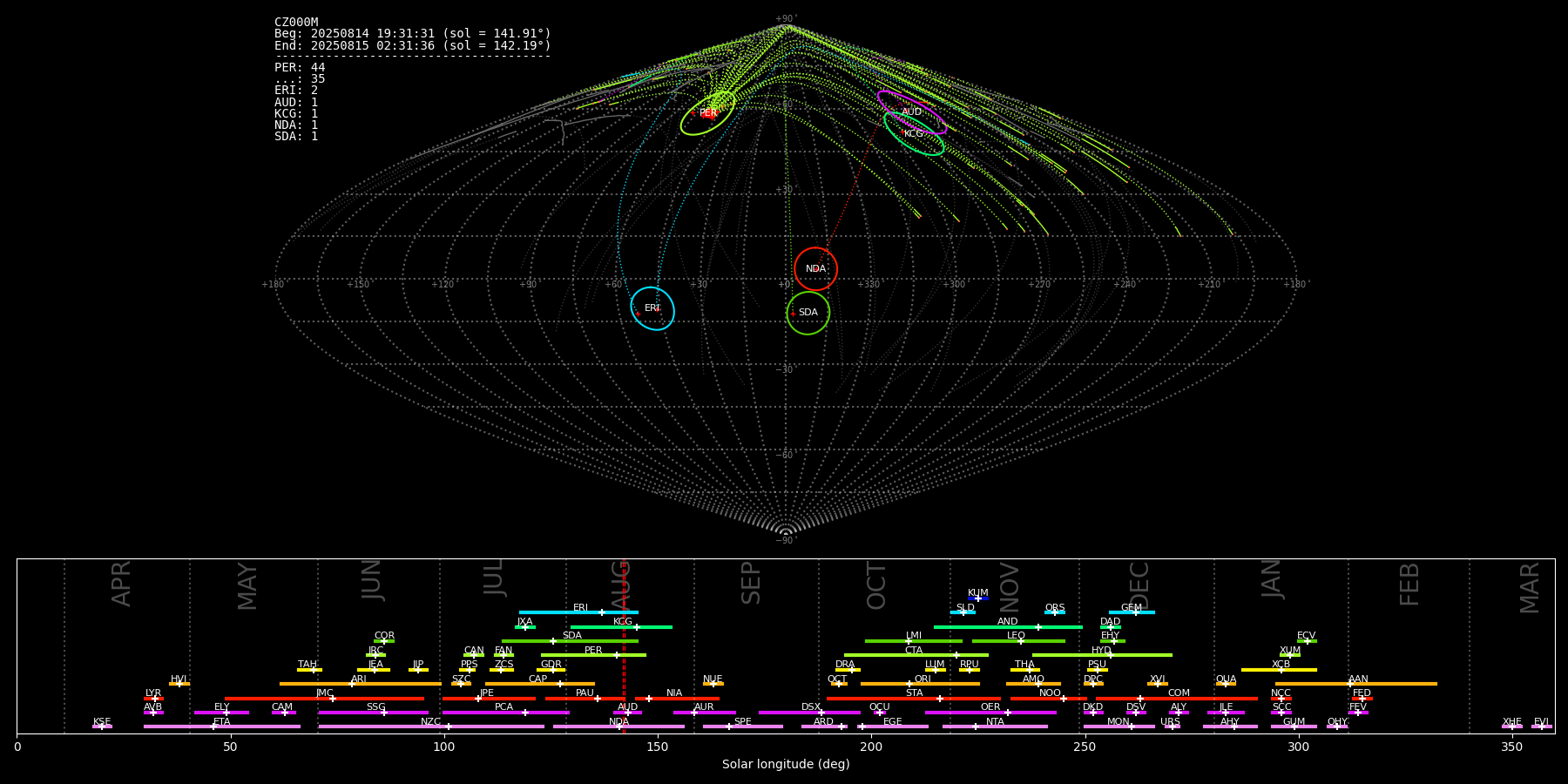Click the '+270' longitude label on equator

pyautogui.click(x=1039, y=285)
